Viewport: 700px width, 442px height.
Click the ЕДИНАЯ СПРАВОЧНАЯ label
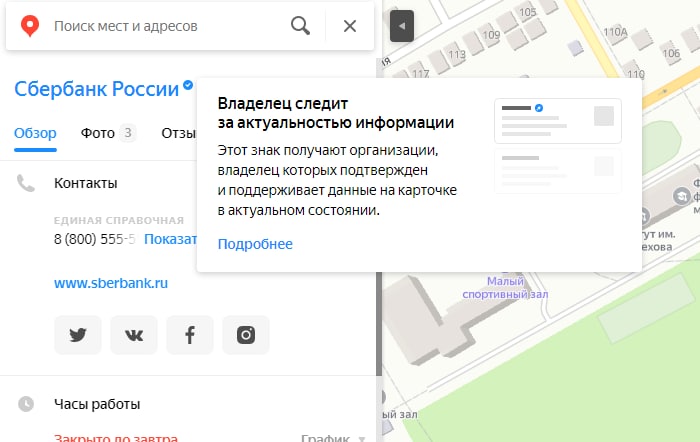point(119,221)
